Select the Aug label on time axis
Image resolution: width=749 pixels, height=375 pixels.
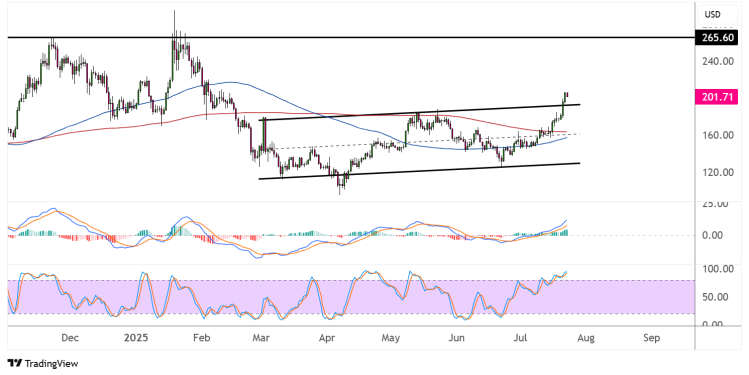tap(586, 338)
